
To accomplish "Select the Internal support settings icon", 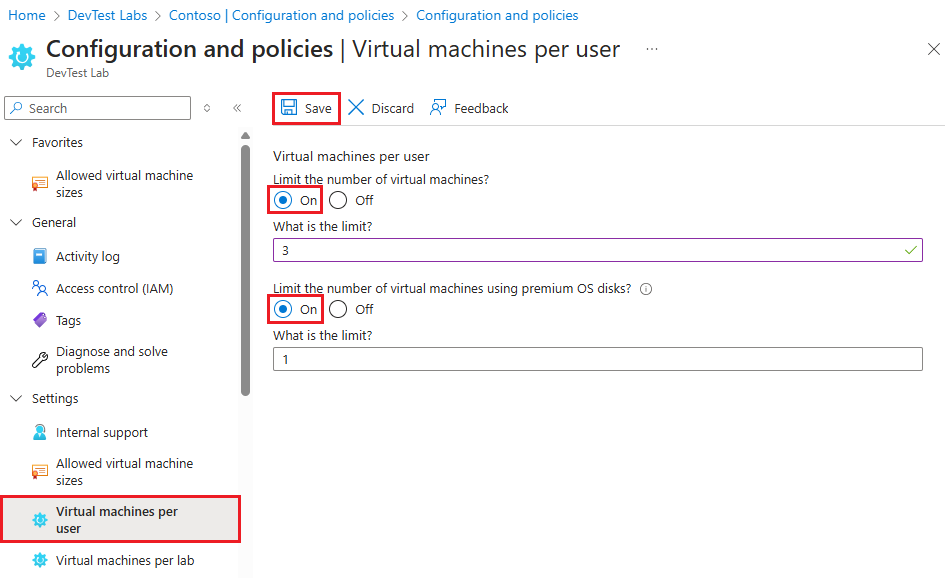I will [38, 432].
